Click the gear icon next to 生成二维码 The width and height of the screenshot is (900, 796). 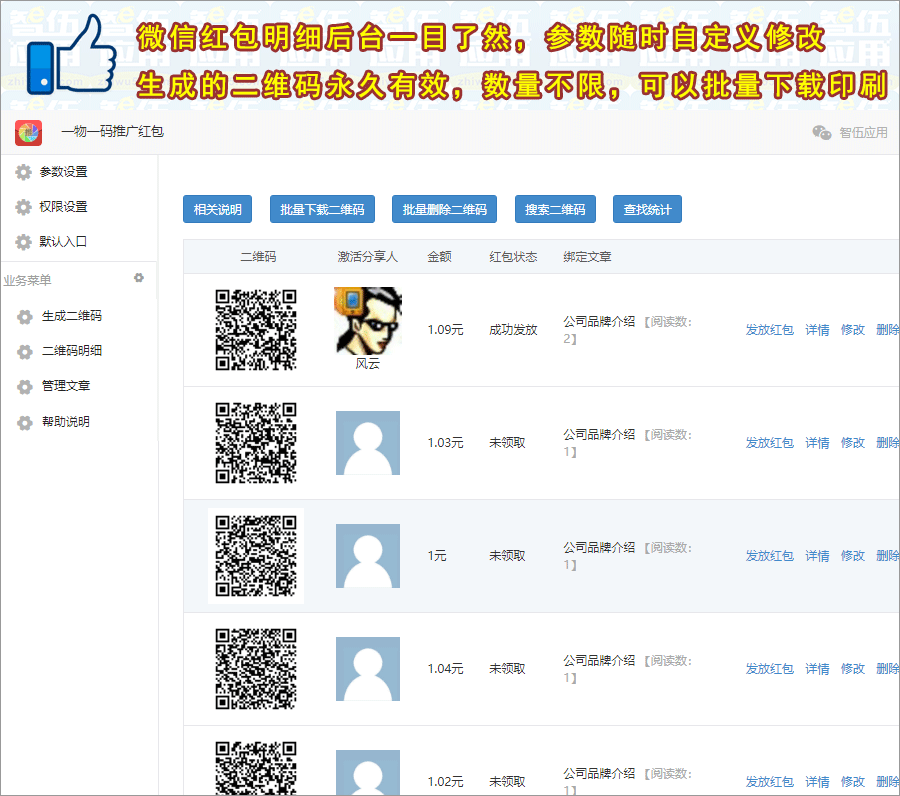(25, 317)
